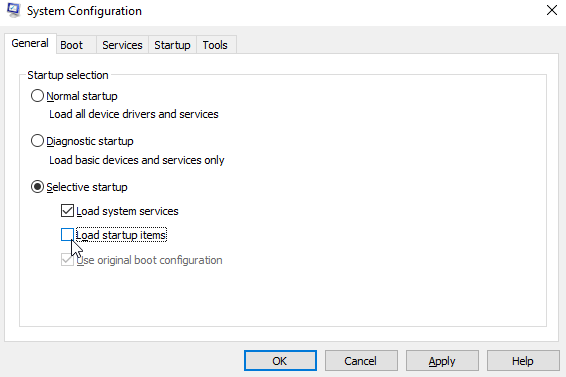Click the 'System Configuration' window title

[x=84, y=11]
